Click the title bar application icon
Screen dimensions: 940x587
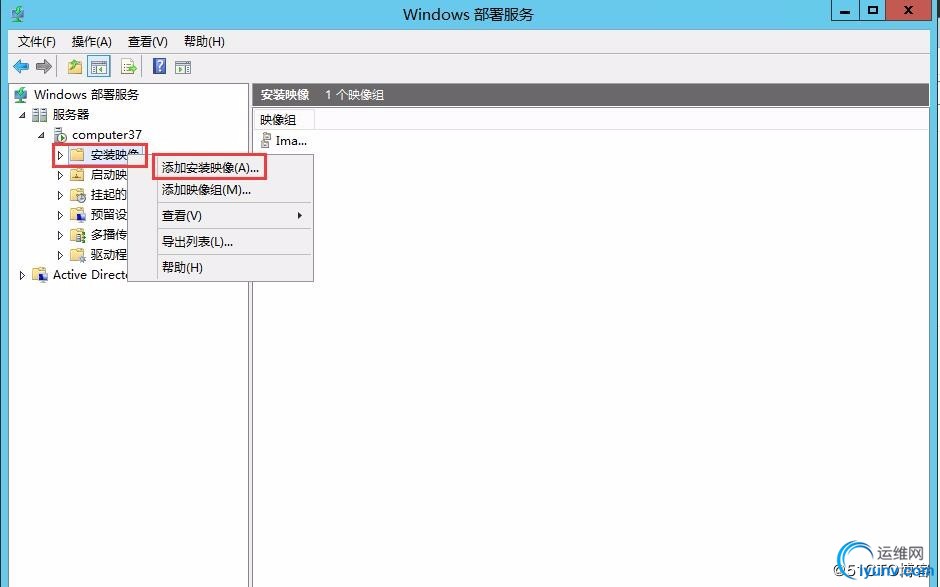18,14
